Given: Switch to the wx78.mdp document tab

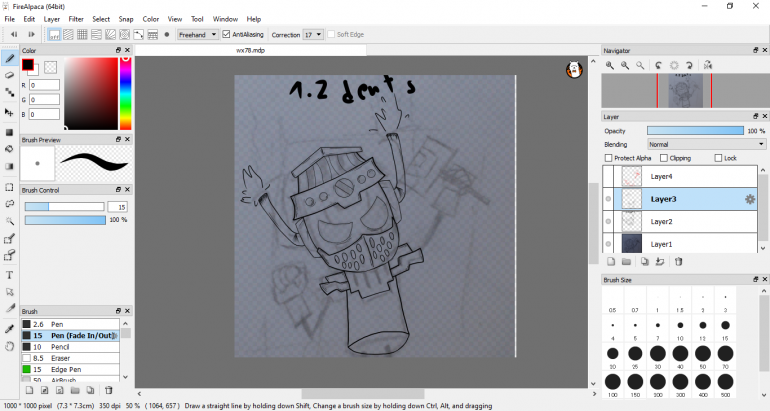Looking at the screenshot, I should 250,49.
